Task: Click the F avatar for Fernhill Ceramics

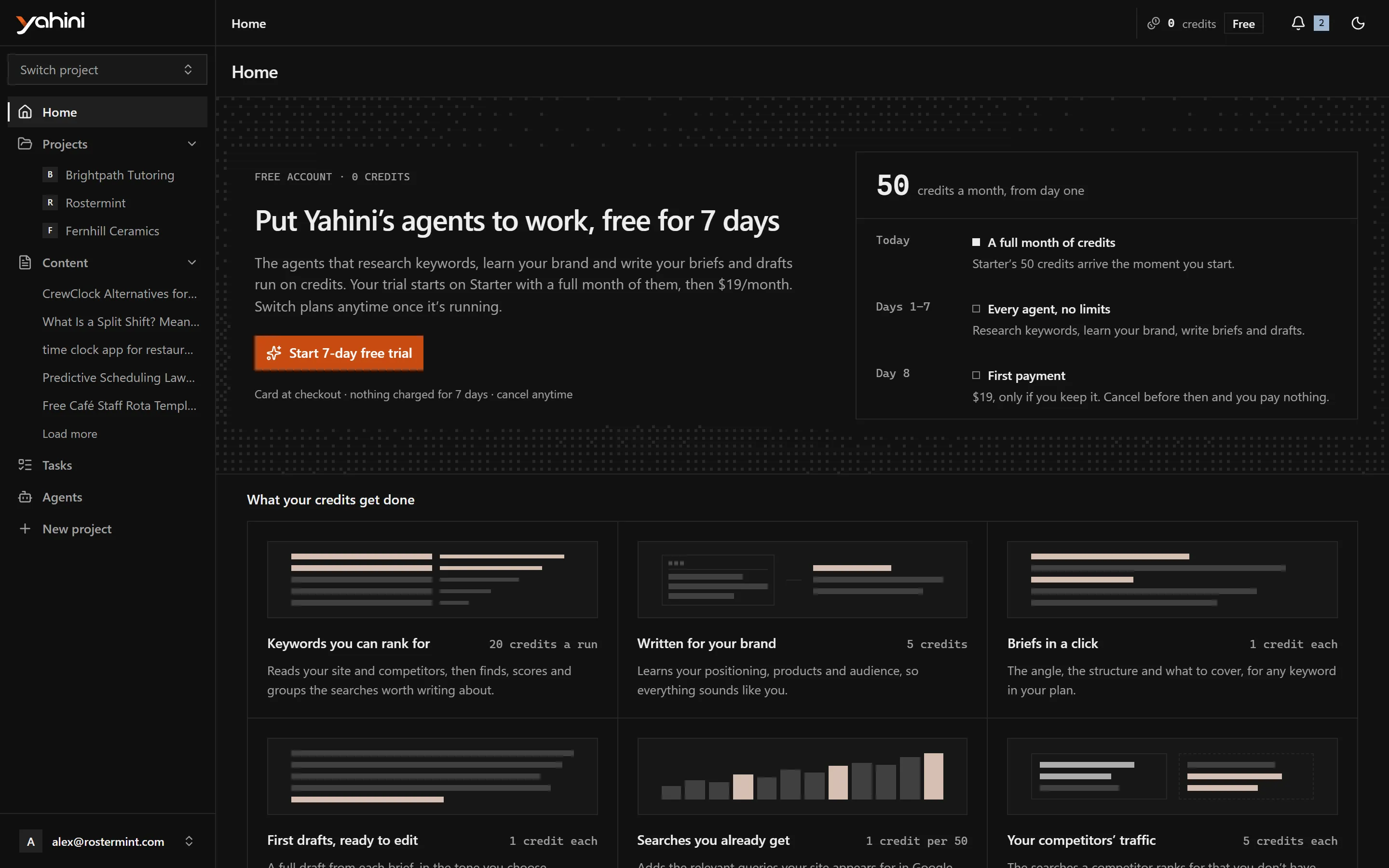Action: [50, 231]
